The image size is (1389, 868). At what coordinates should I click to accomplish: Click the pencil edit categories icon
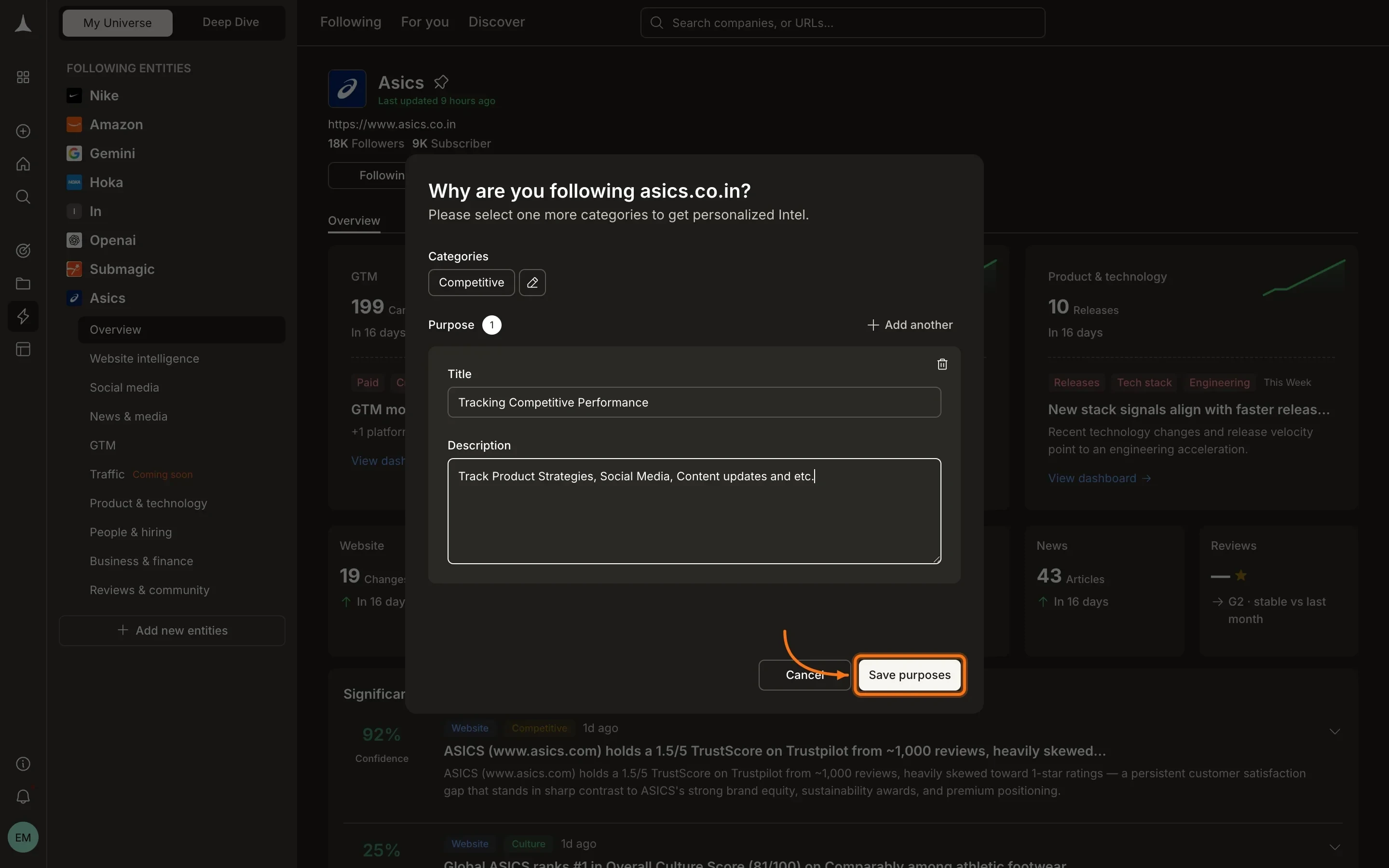[532, 283]
